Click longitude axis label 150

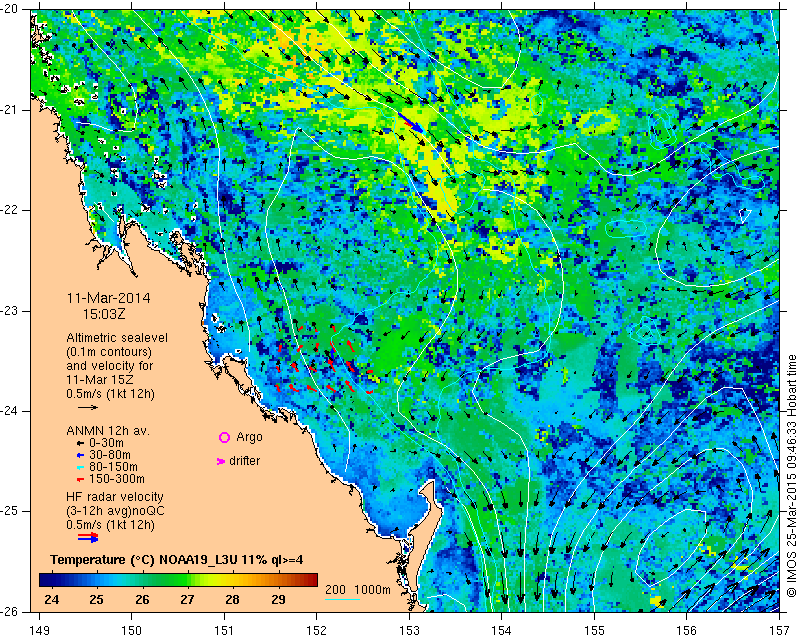coord(132,631)
